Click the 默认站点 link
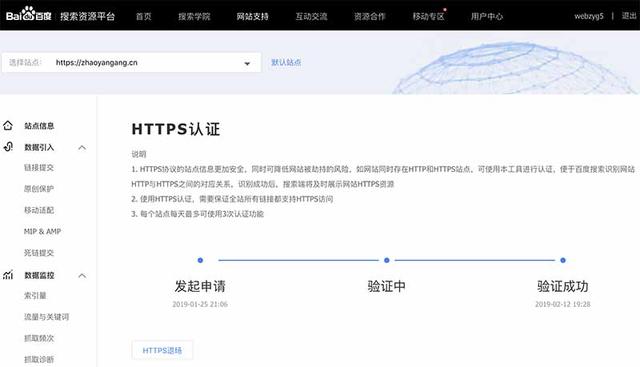The height and width of the screenshot is (367, 640). click(286, 62)
